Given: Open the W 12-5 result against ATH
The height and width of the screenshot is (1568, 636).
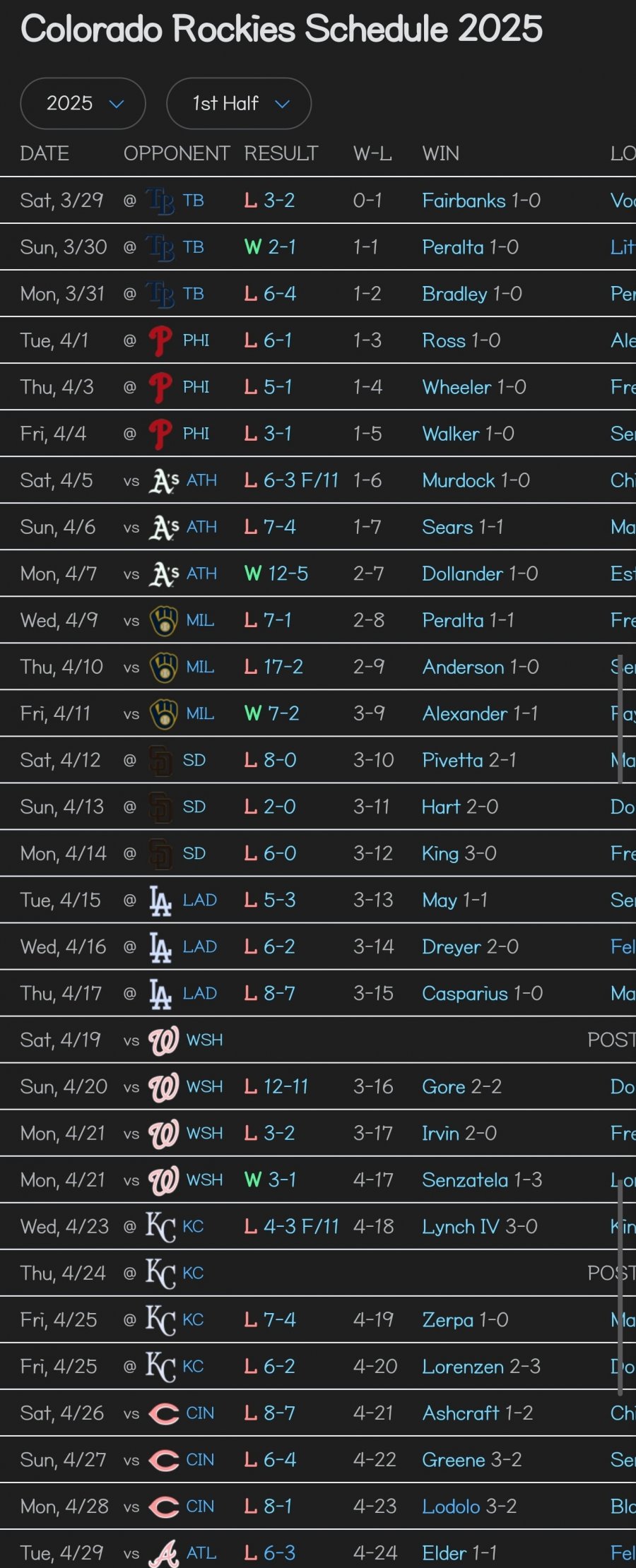Looking at the screenshot, I should [x=276, y=574].
